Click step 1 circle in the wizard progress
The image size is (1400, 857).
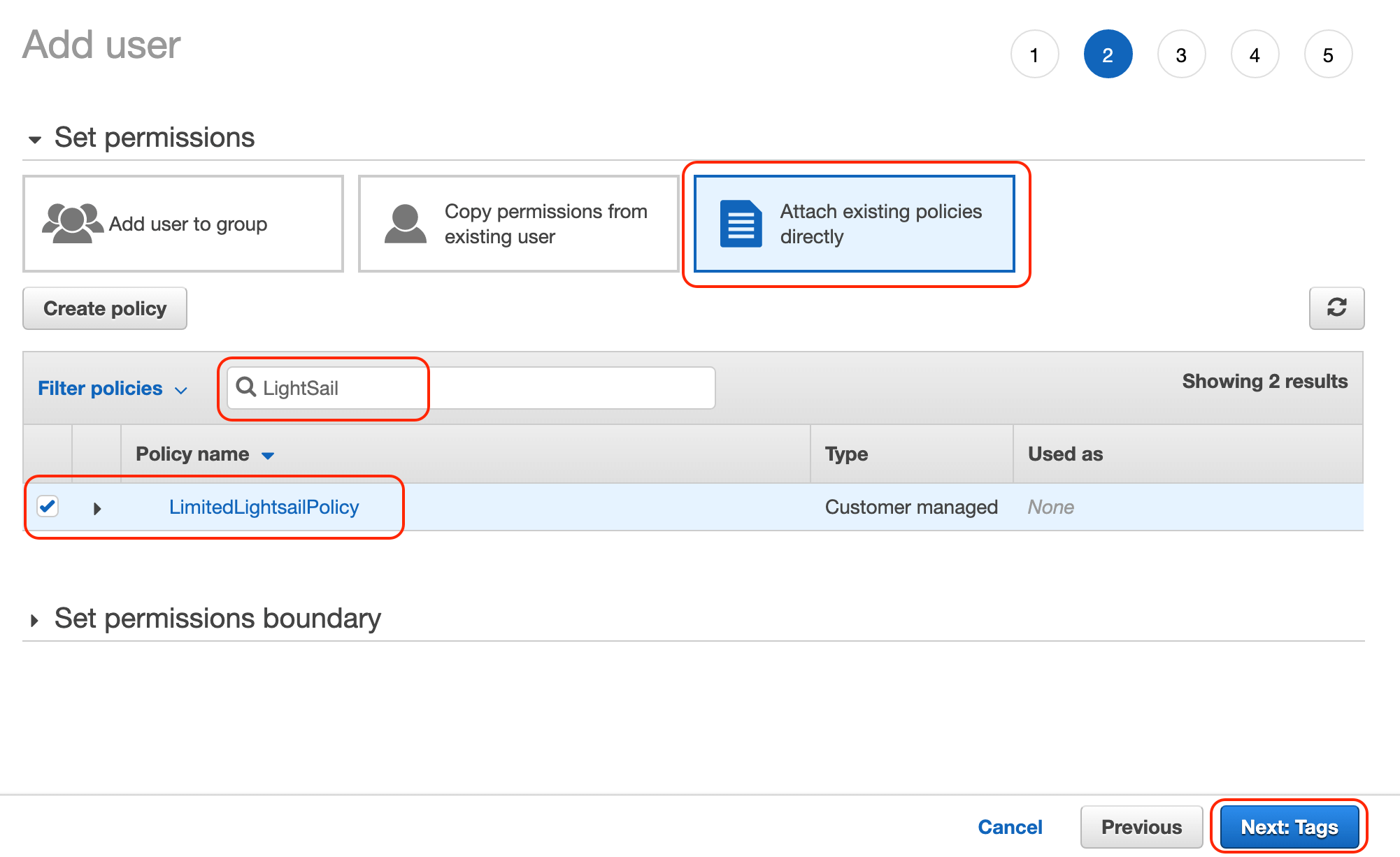1034,54
